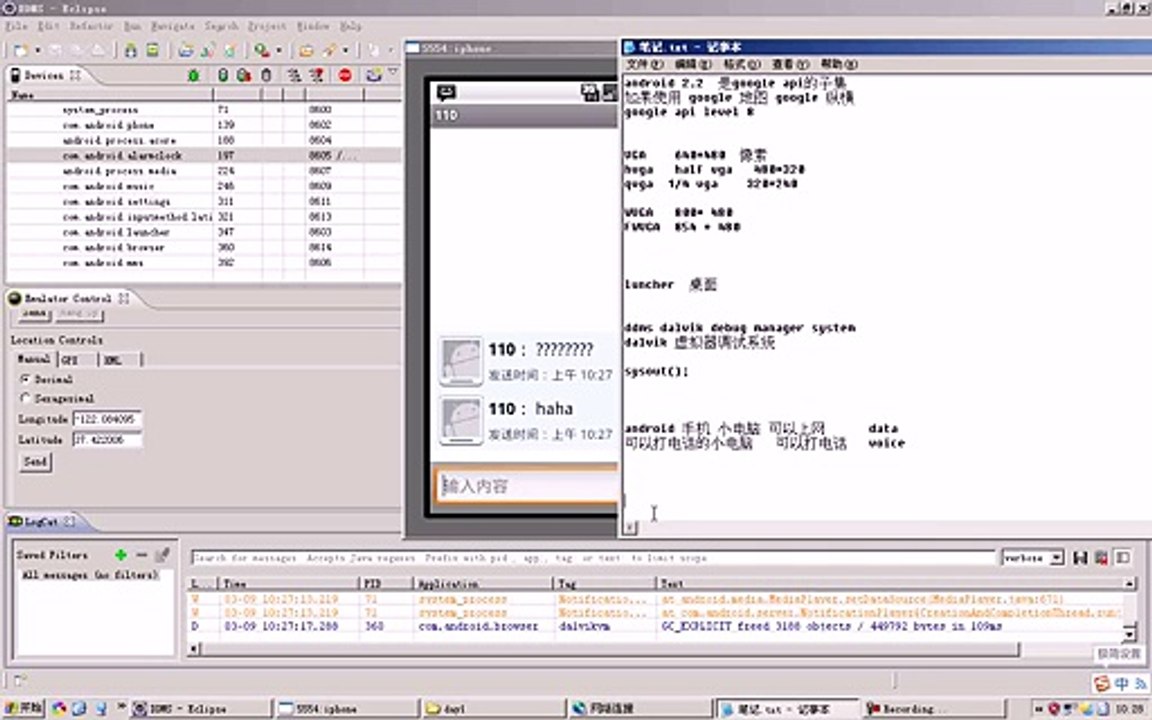The image size is (1152, 720).
Task: Click the Cause GC trash can icon
Action: click(x=266, y=75)
